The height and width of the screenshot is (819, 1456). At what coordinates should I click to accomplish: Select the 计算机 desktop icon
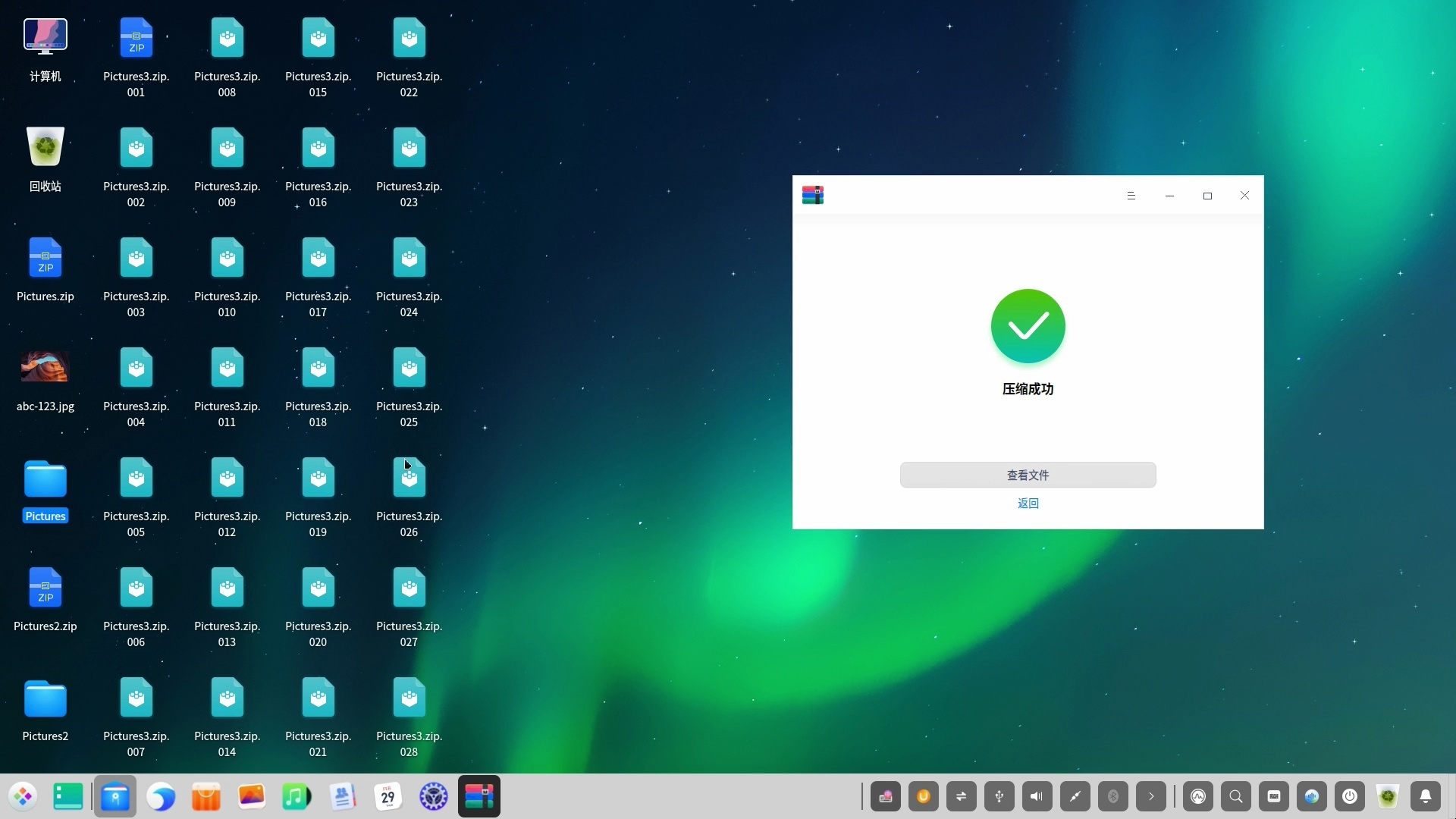[x=45, y=50]
